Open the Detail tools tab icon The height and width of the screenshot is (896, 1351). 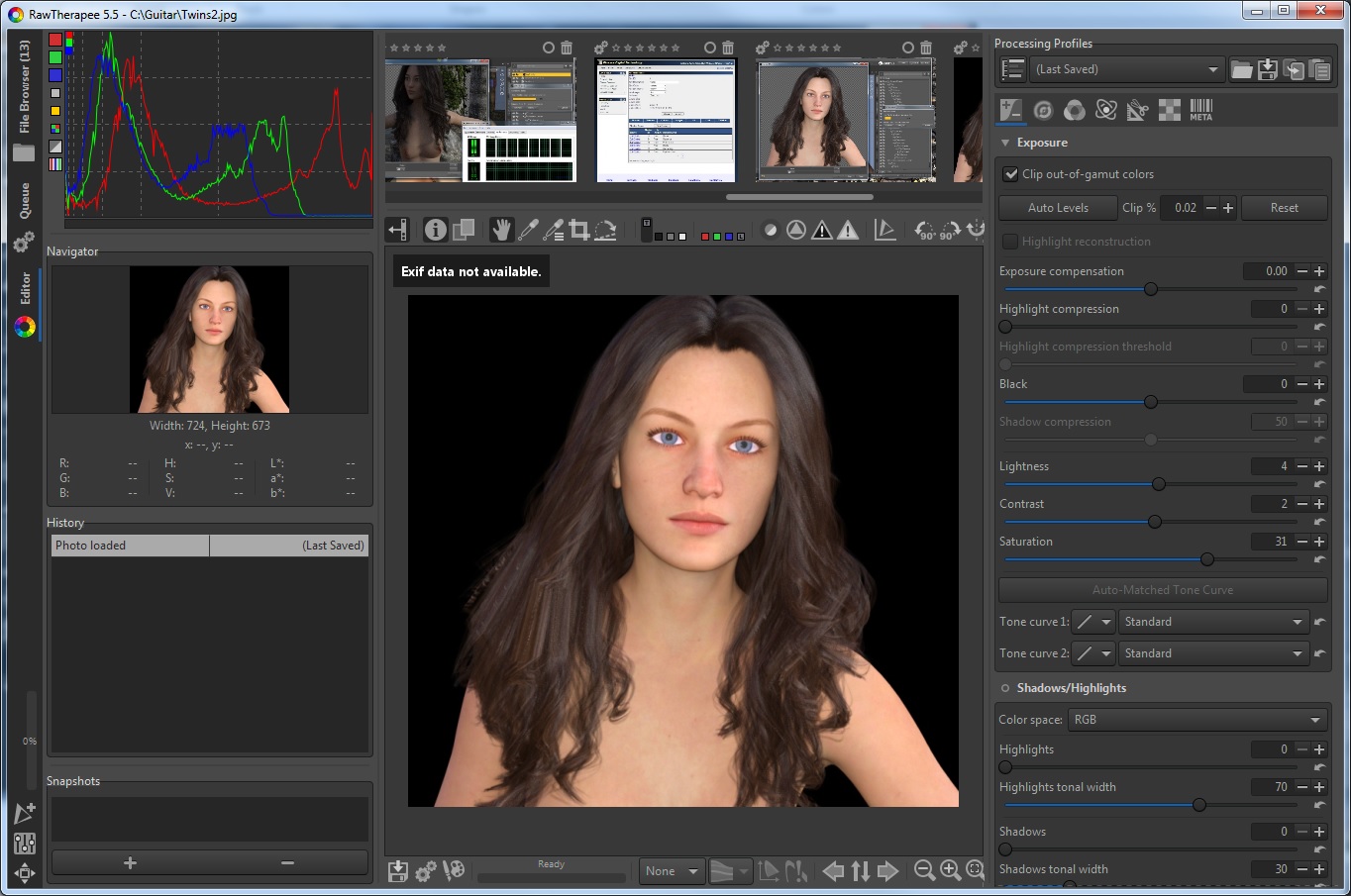click(x=1043, y=110)
